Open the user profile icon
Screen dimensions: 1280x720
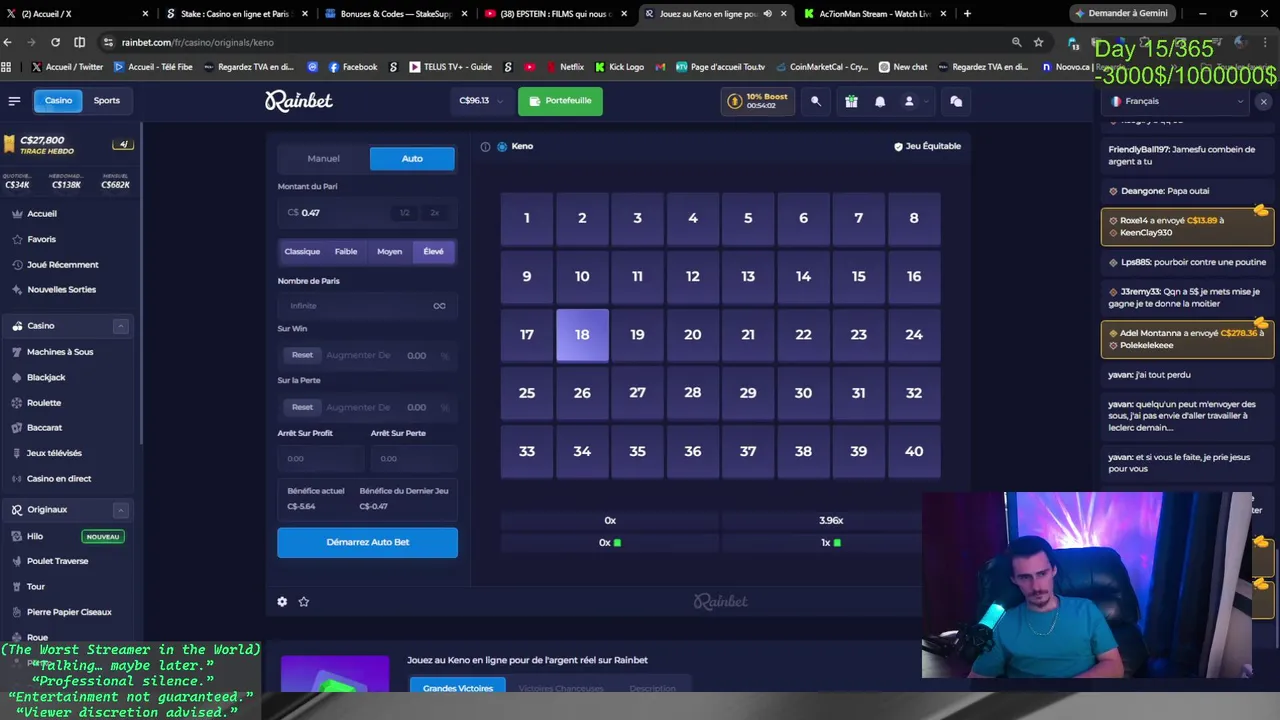pos(909,101)
